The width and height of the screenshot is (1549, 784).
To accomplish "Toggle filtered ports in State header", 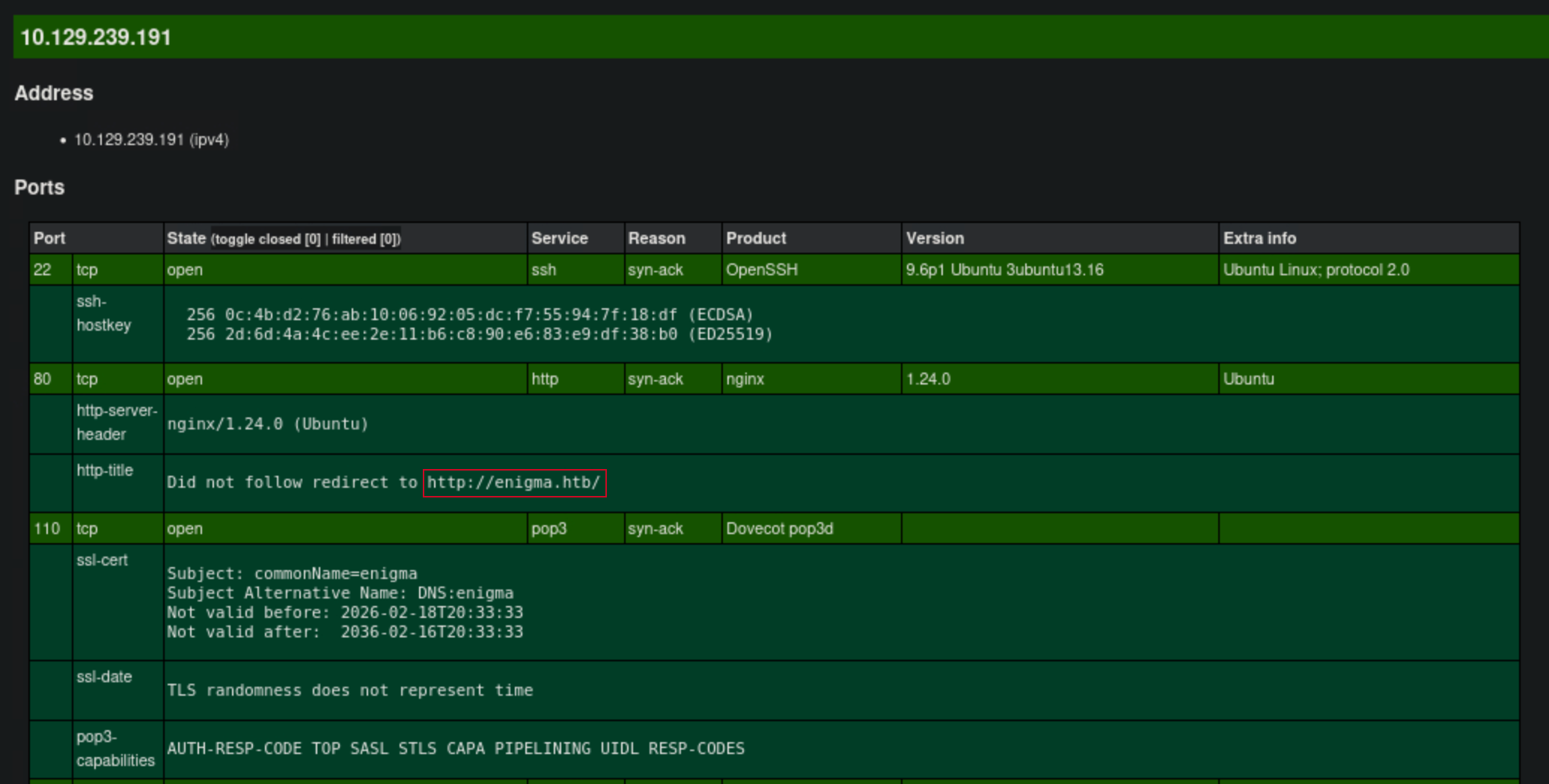I will (x=364, y=239).
